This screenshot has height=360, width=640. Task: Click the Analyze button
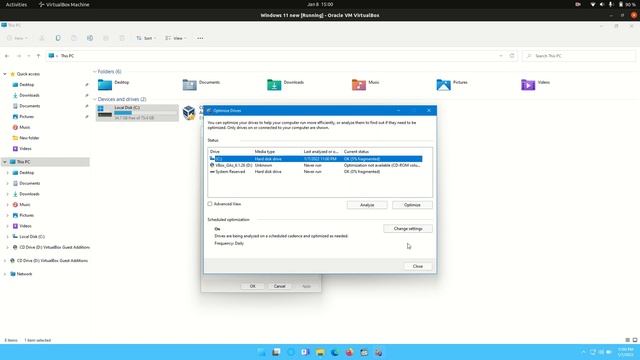tap(367, 205)
